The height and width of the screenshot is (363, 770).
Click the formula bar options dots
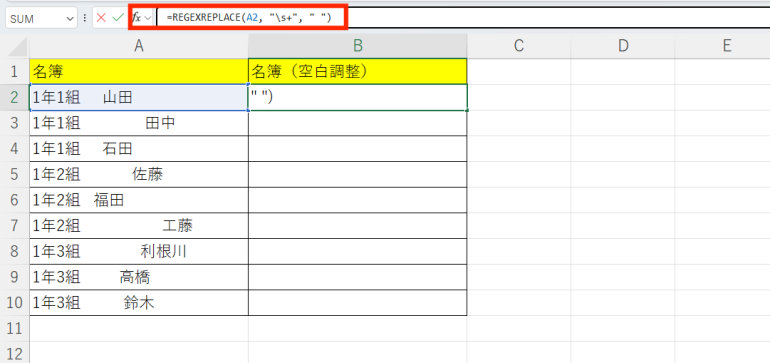(x=84, y=18)
